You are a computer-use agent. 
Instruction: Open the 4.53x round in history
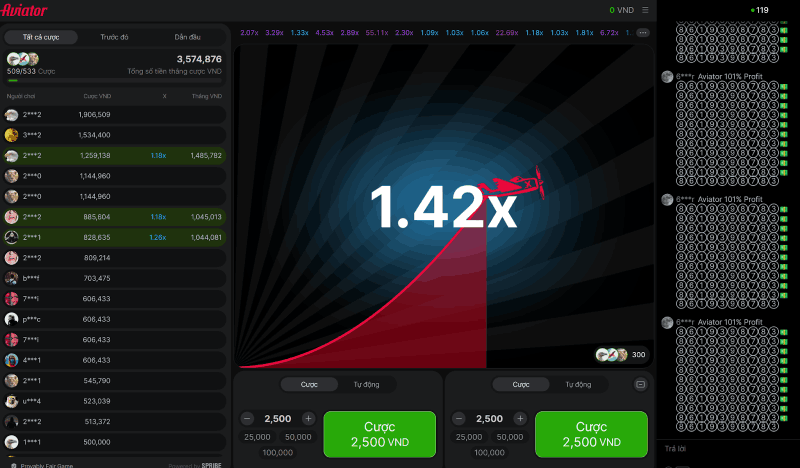click(324, 33)
